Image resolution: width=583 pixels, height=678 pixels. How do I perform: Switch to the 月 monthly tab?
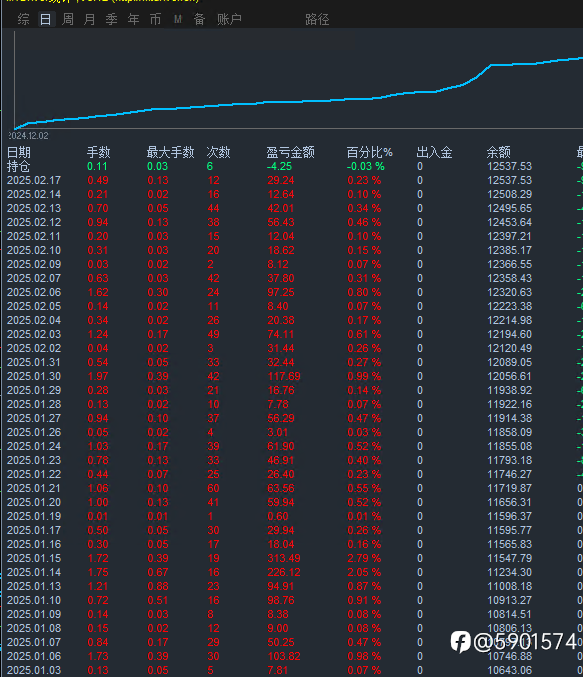[x=90, y=19]
